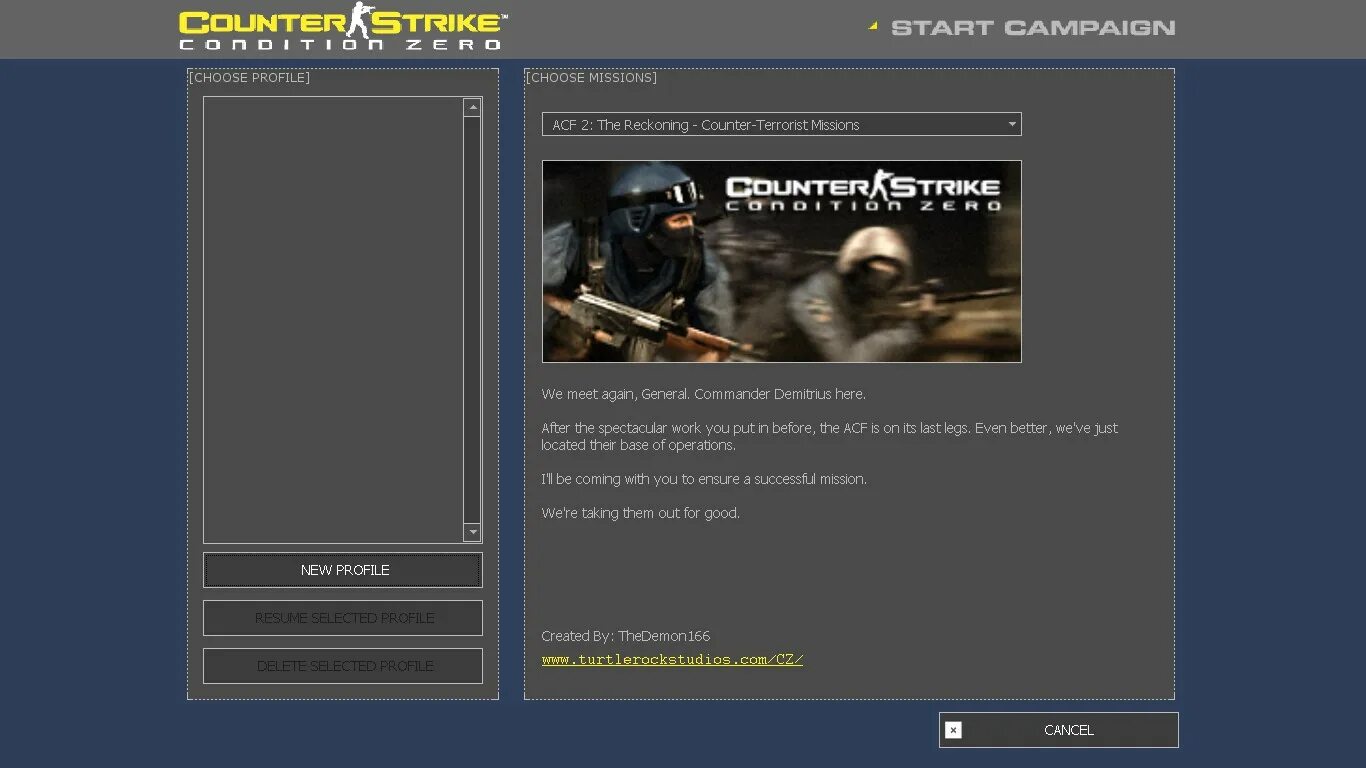This screenshot has height=768, width=1366.
Task: Create a New Profile
Action: click(343, 570)
